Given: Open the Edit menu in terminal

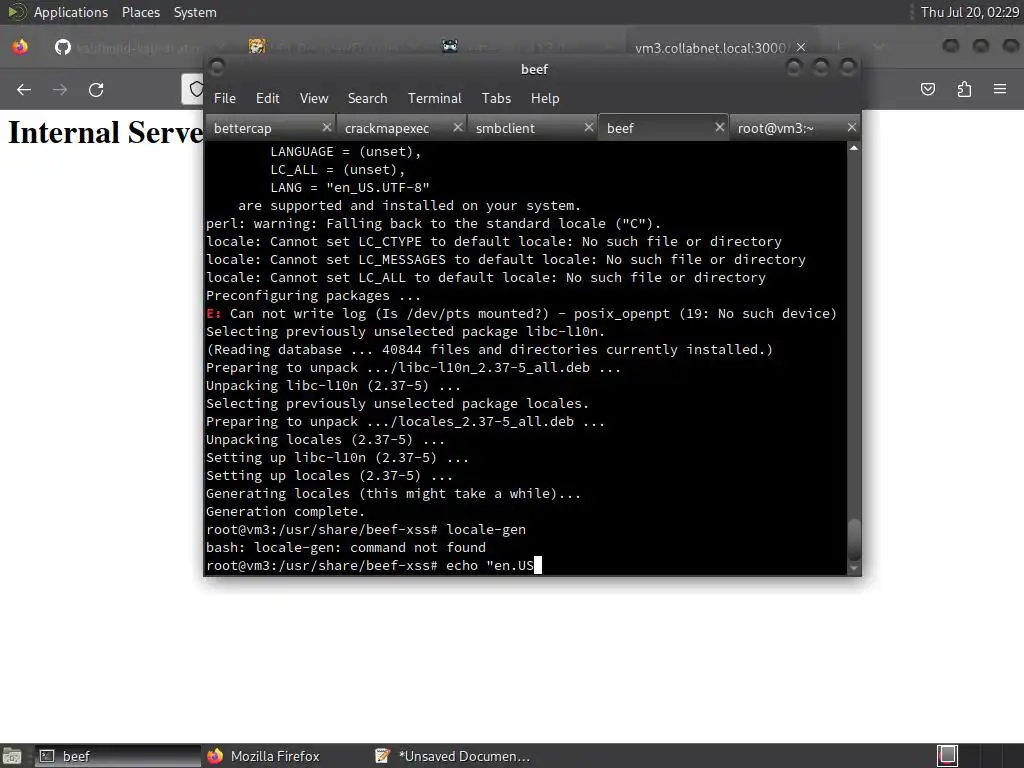Looking at the screenshot, I should [x=267, y=98].
